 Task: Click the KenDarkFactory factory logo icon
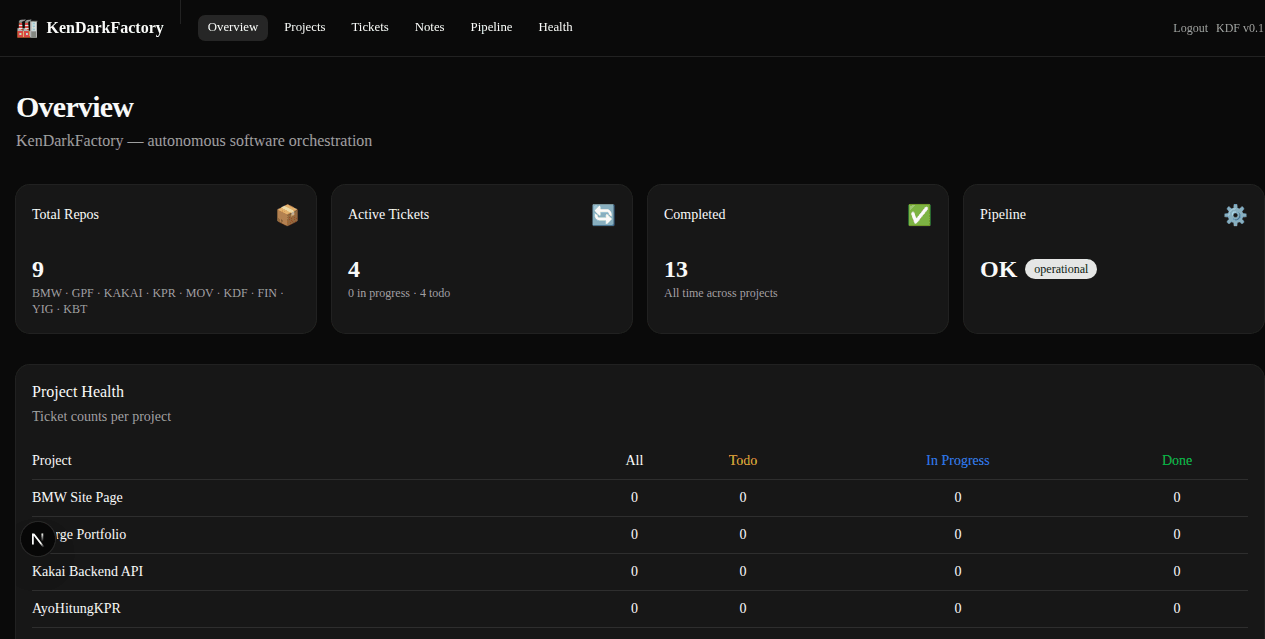pos(27,28)
